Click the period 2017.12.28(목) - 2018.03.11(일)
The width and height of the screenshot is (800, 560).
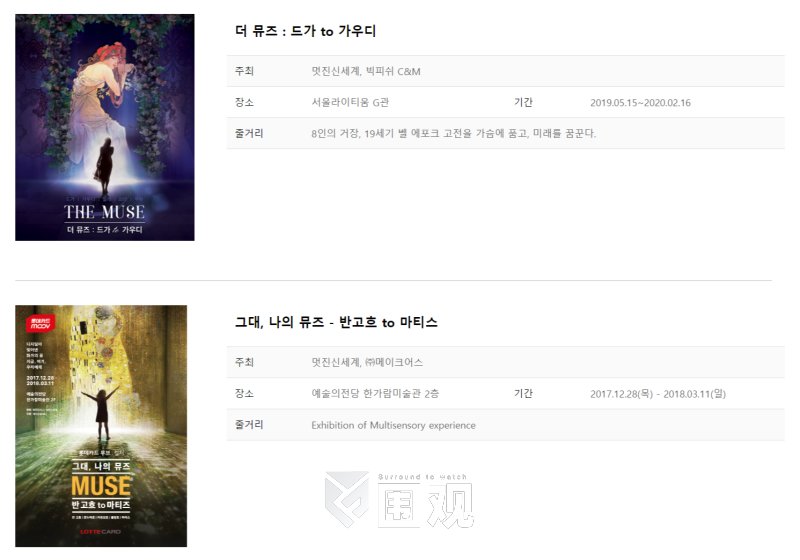[658, 394]
